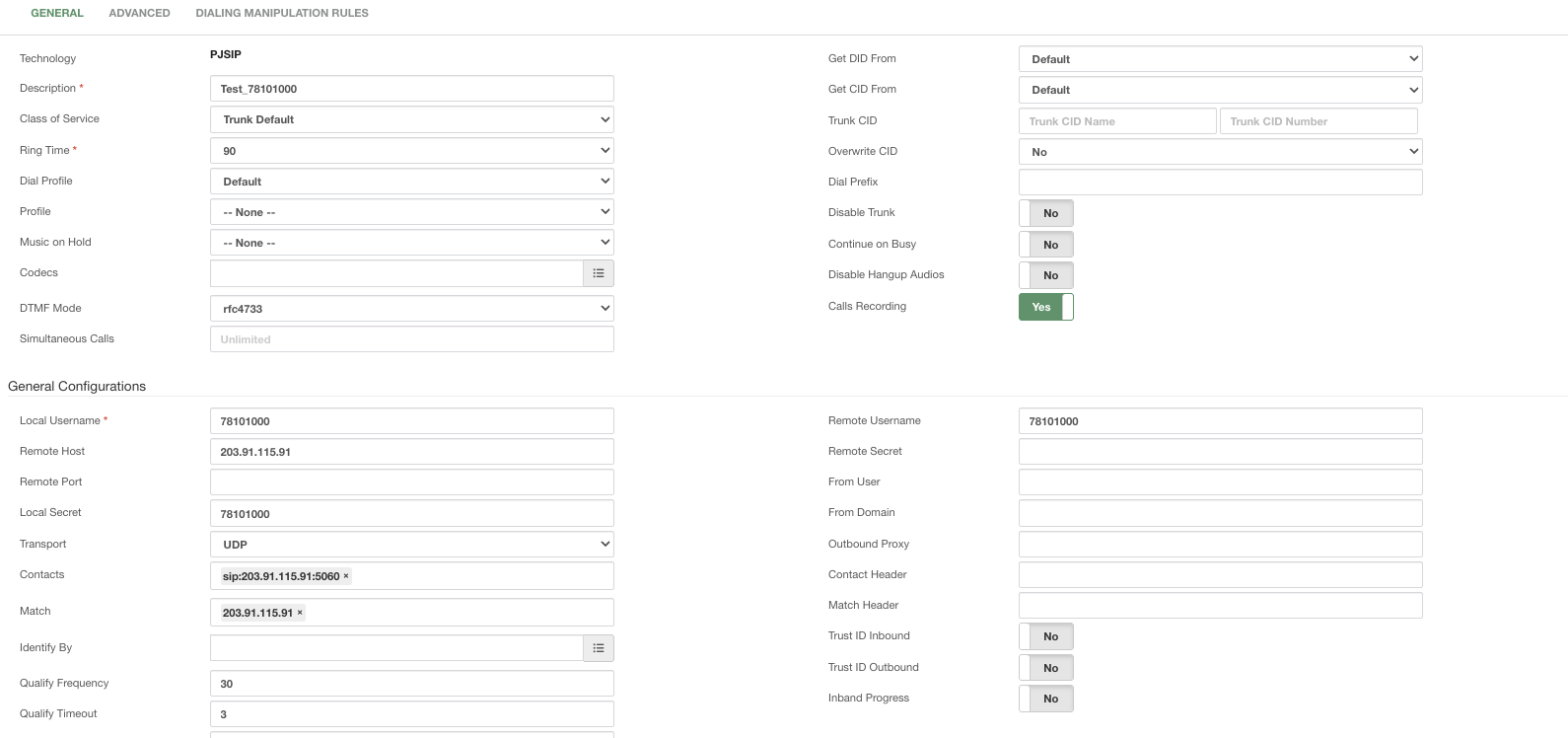Open the Dialing Manipulation Rules tab
Screen dimensions: 1568x738
click(x=282, y=13)
